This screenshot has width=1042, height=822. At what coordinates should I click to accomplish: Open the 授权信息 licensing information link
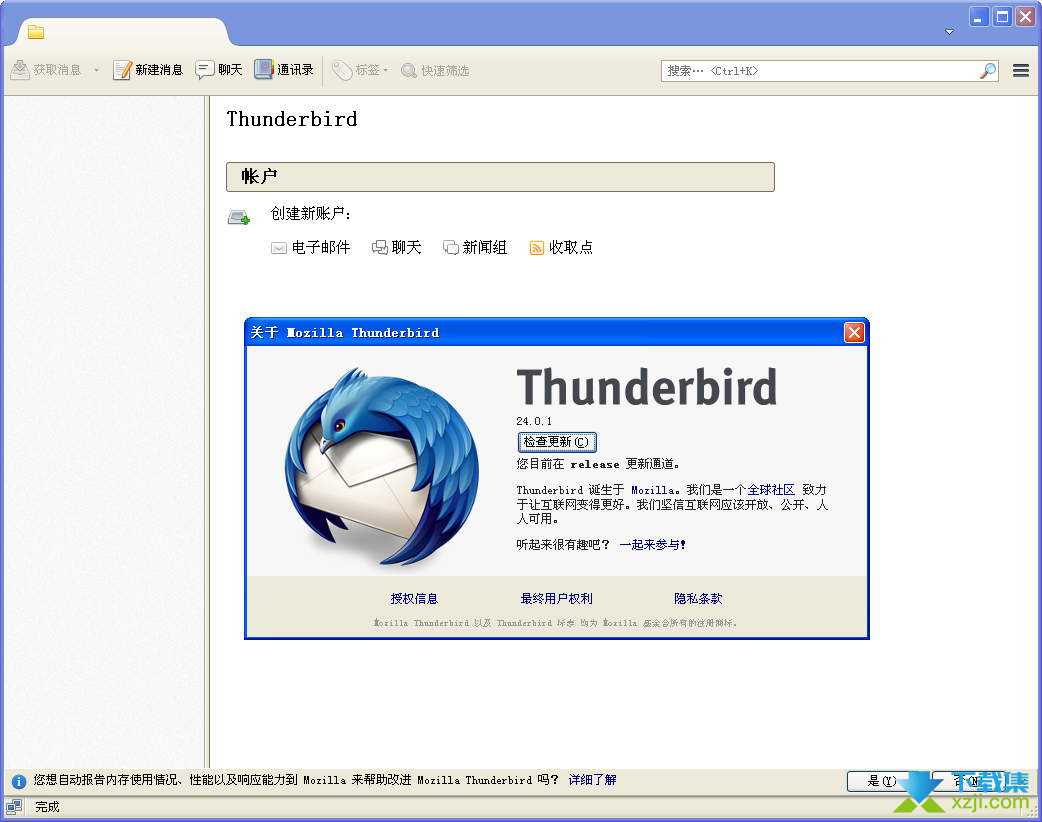[414, 598]
